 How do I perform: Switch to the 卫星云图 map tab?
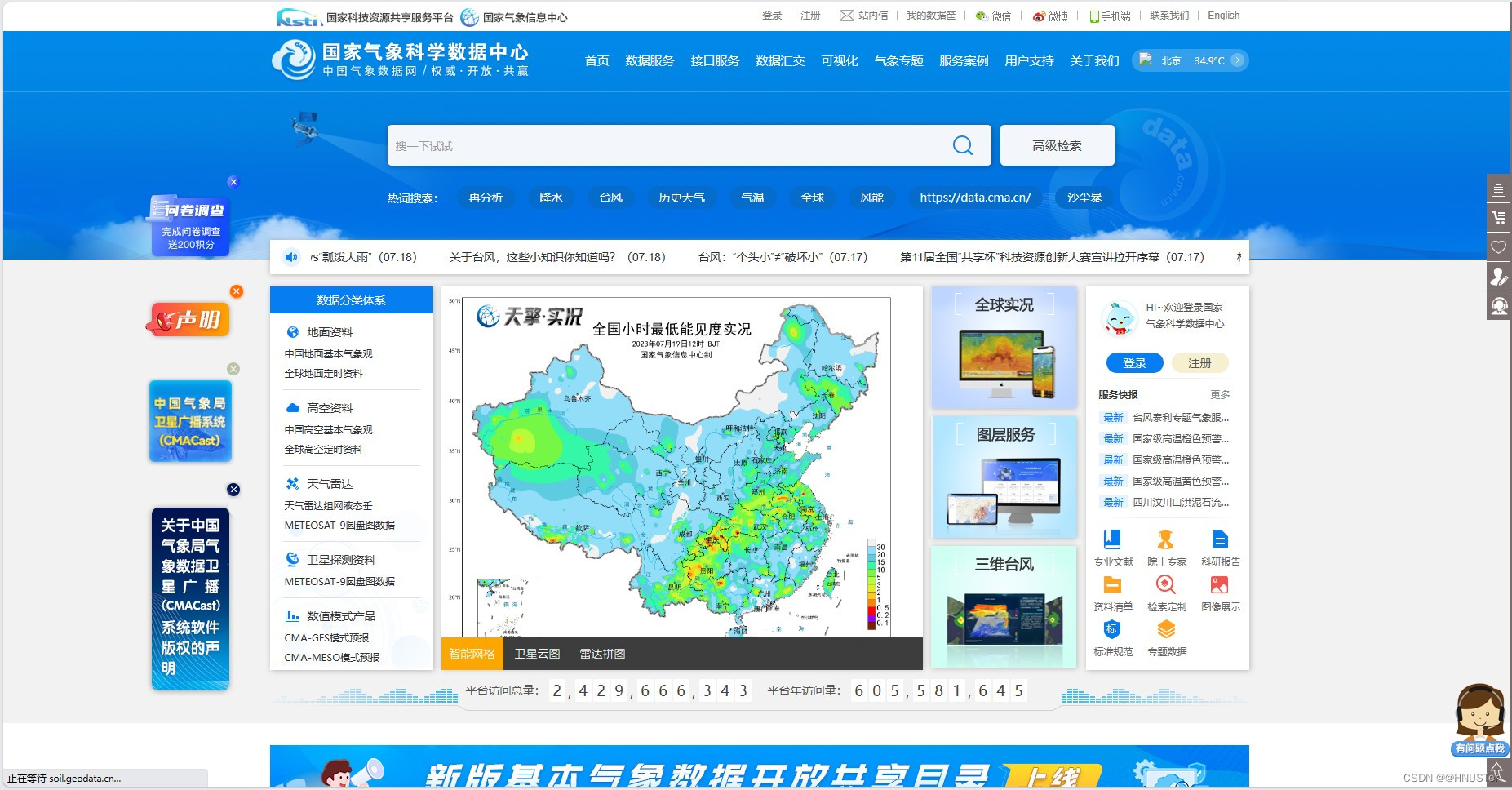[x=537, y=654]
